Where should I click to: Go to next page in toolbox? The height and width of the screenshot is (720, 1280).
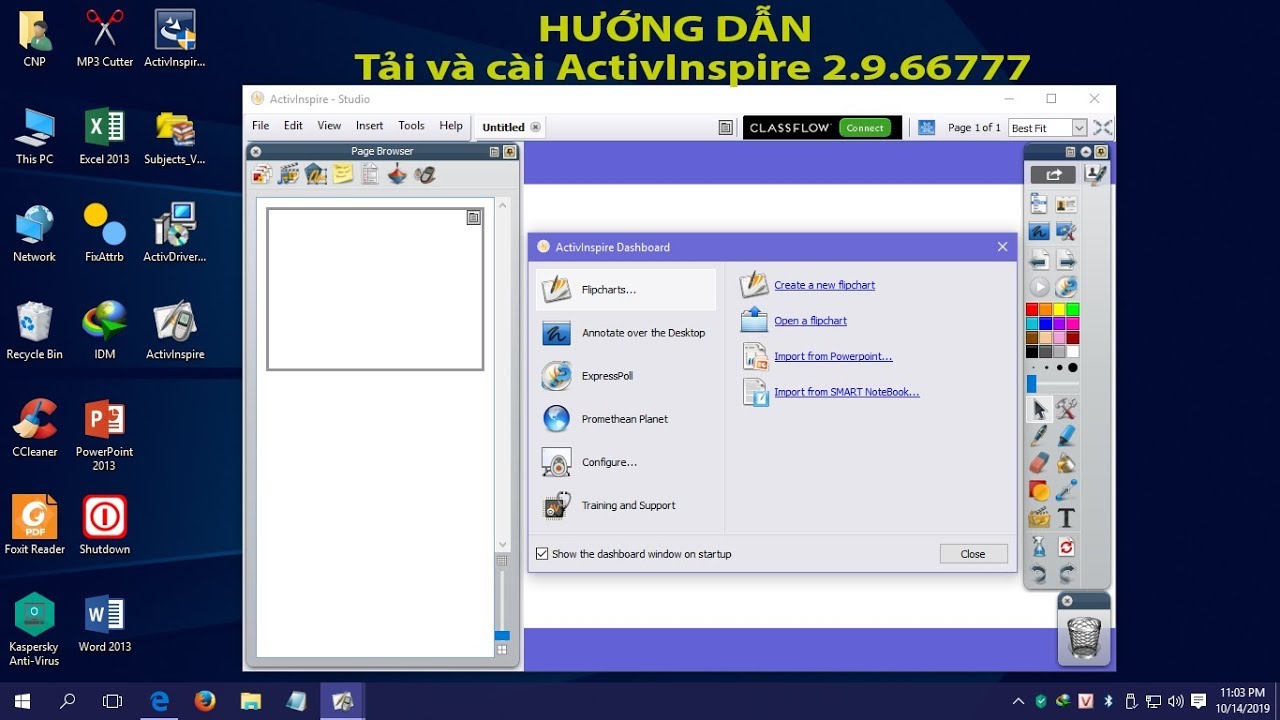(x=1067, y=260)
